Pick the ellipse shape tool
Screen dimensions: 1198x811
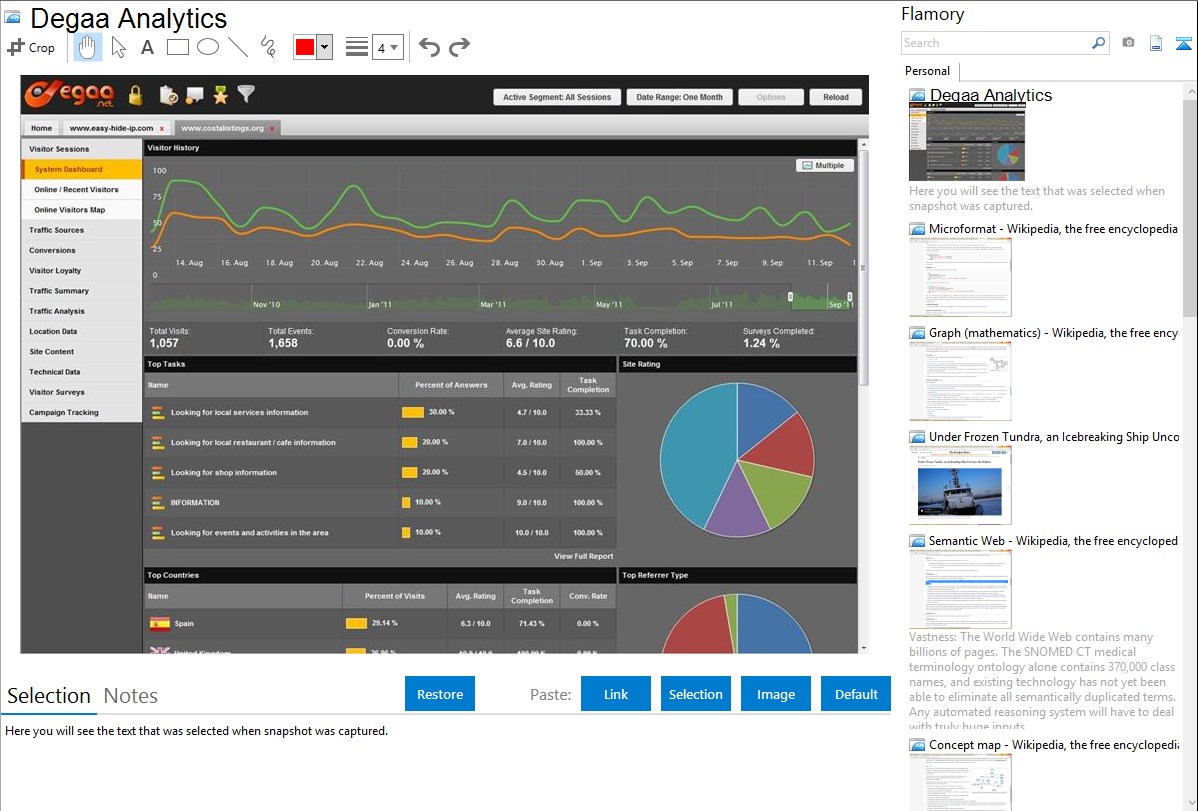[x=207, y=47]
